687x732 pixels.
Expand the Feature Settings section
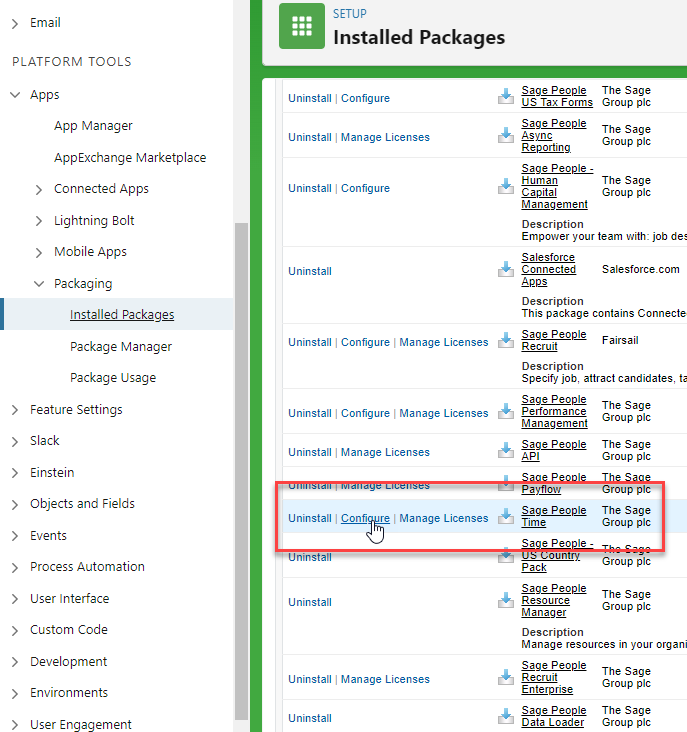(15, 410)
